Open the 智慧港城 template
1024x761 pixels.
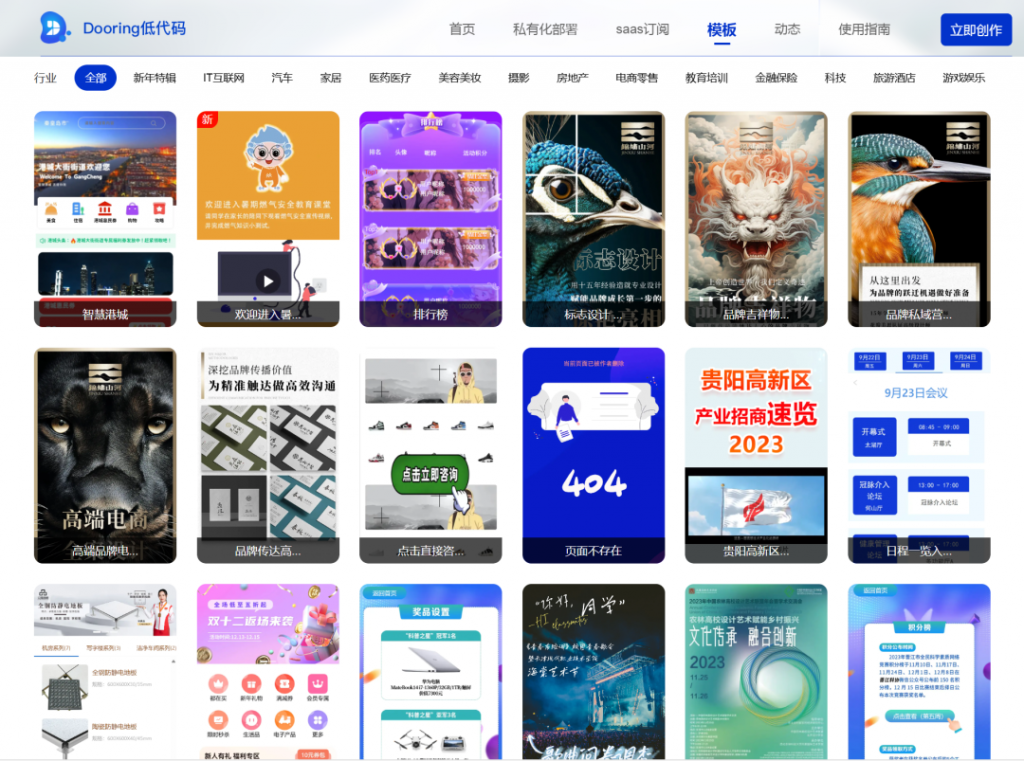click(x=105, y=219)
